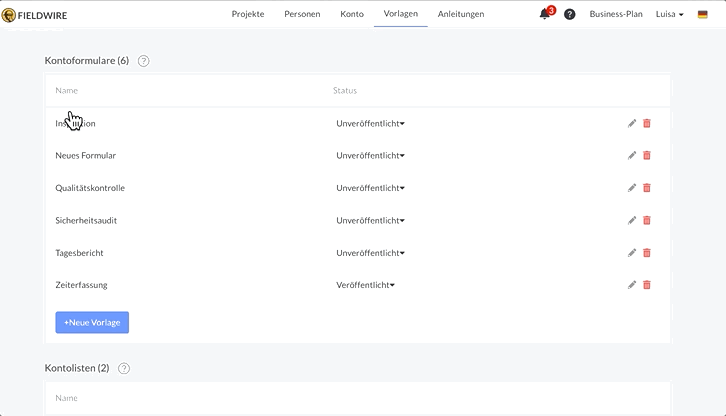Viewport: 726px width, 416px height.
Task: Delete the Zeiterfassung form
Action: (647, 285)
